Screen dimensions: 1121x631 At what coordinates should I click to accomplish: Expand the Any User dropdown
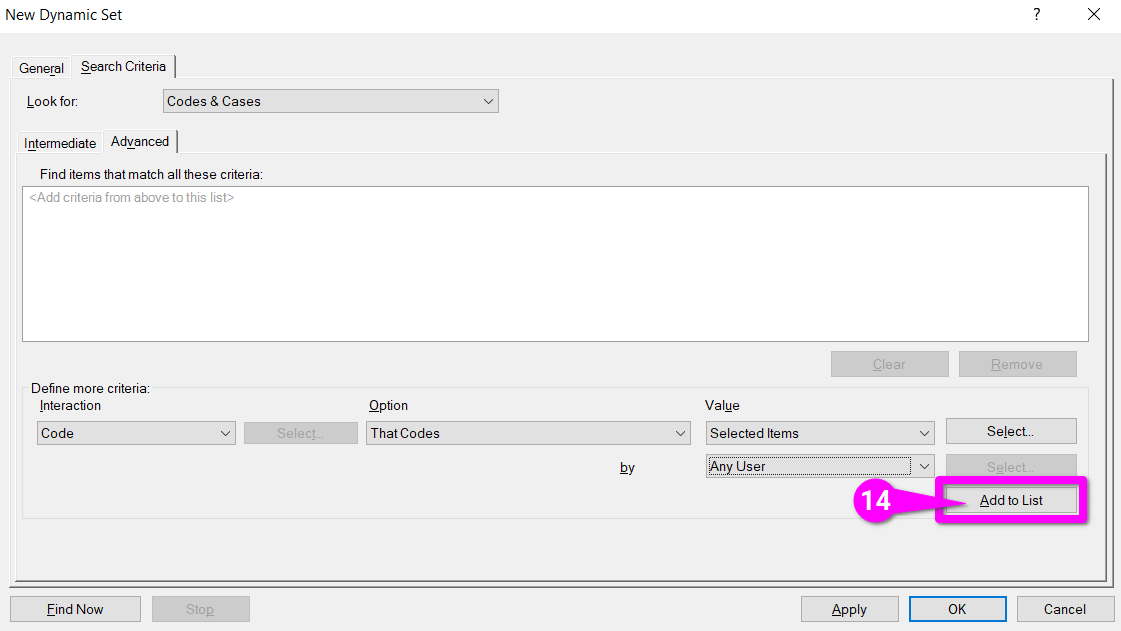click(x=820, y=466)
